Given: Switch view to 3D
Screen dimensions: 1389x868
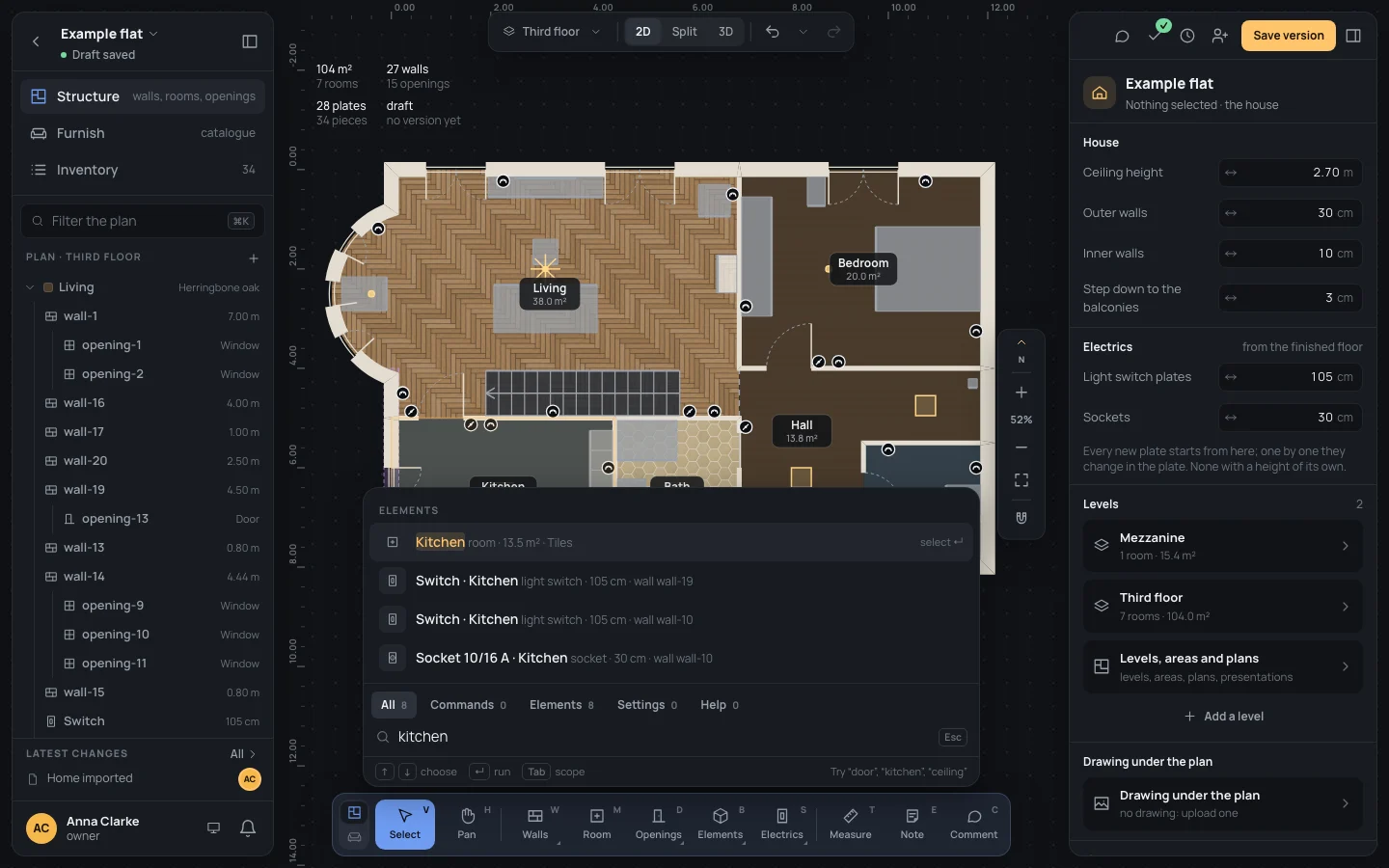Looking at the screenshot, I should (x=725, y=32).
